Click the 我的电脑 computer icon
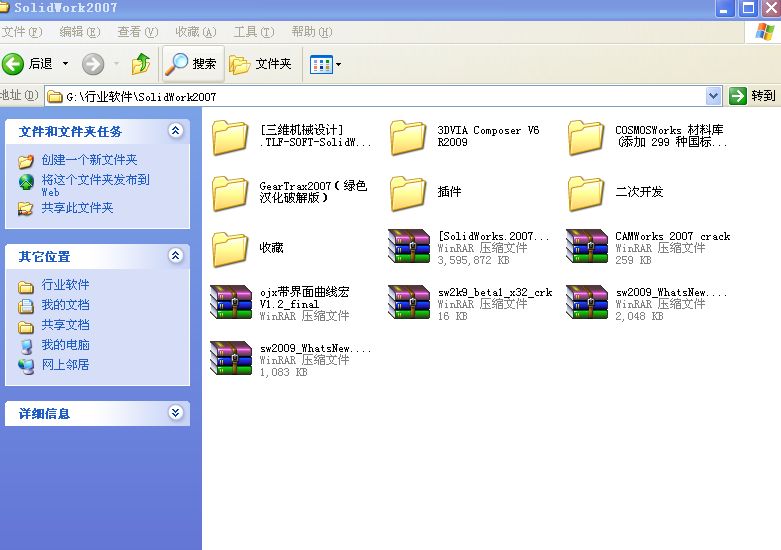Viewport: 781px width, 550px height. tap(26, 346)
